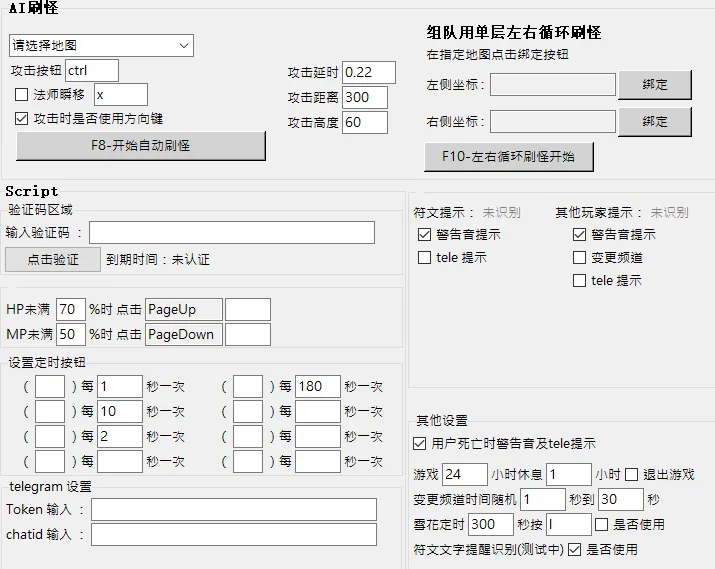Enable tele 提示 under 符文提示
The image size is (715, 569).
pyautogui.click(x=425, y=258)
